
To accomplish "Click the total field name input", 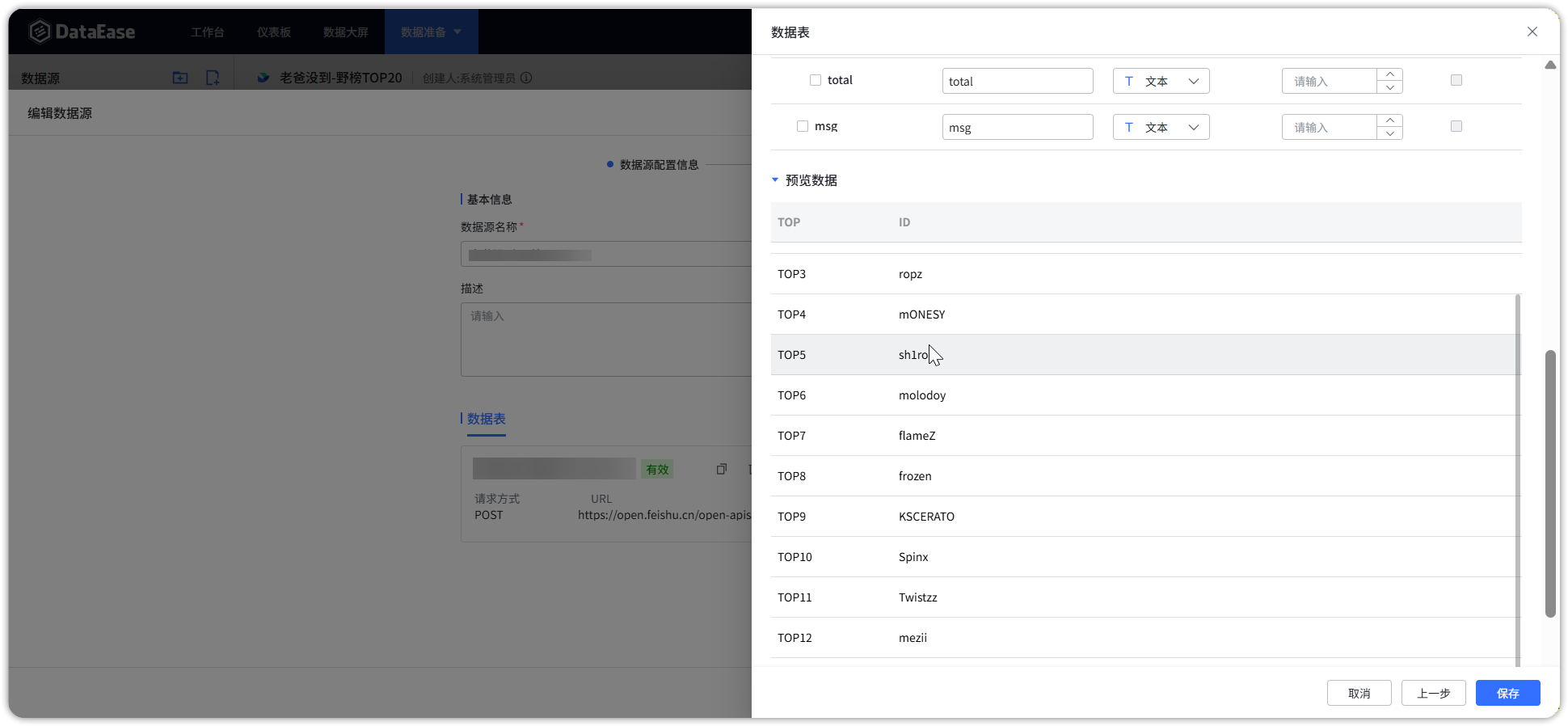I will 1017,81.
